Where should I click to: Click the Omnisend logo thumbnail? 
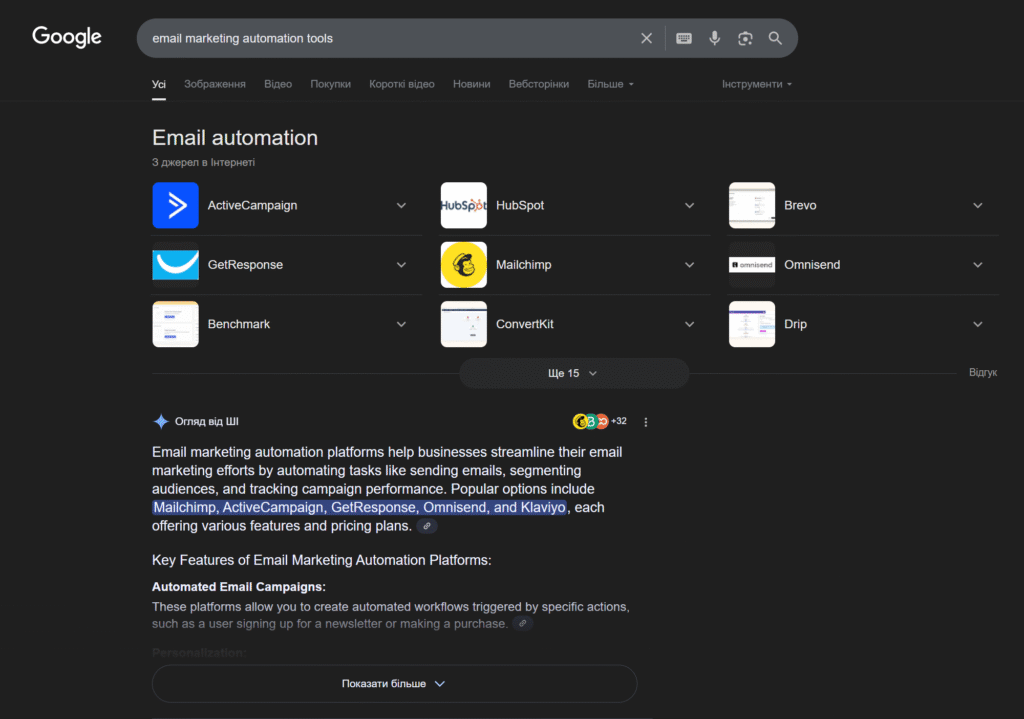point(752,264)
